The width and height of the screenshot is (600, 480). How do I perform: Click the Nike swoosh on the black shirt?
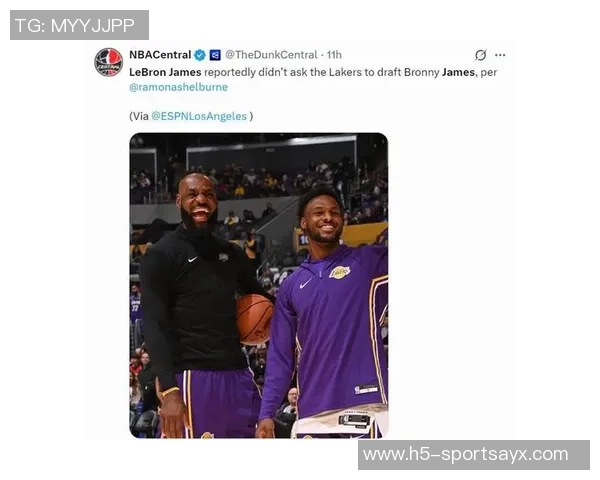(x=193, y=259)
